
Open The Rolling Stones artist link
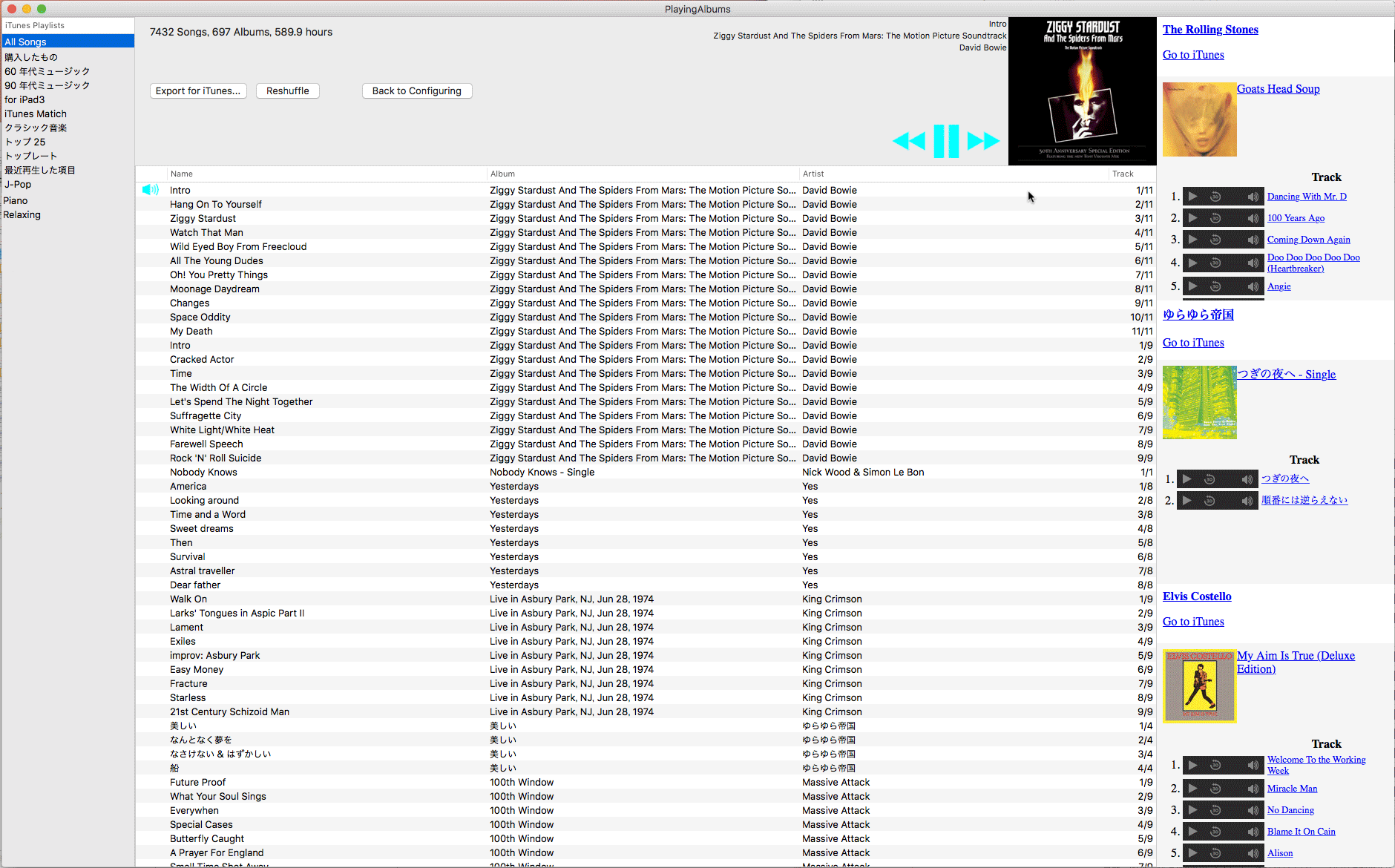[x=1210, y=30]
